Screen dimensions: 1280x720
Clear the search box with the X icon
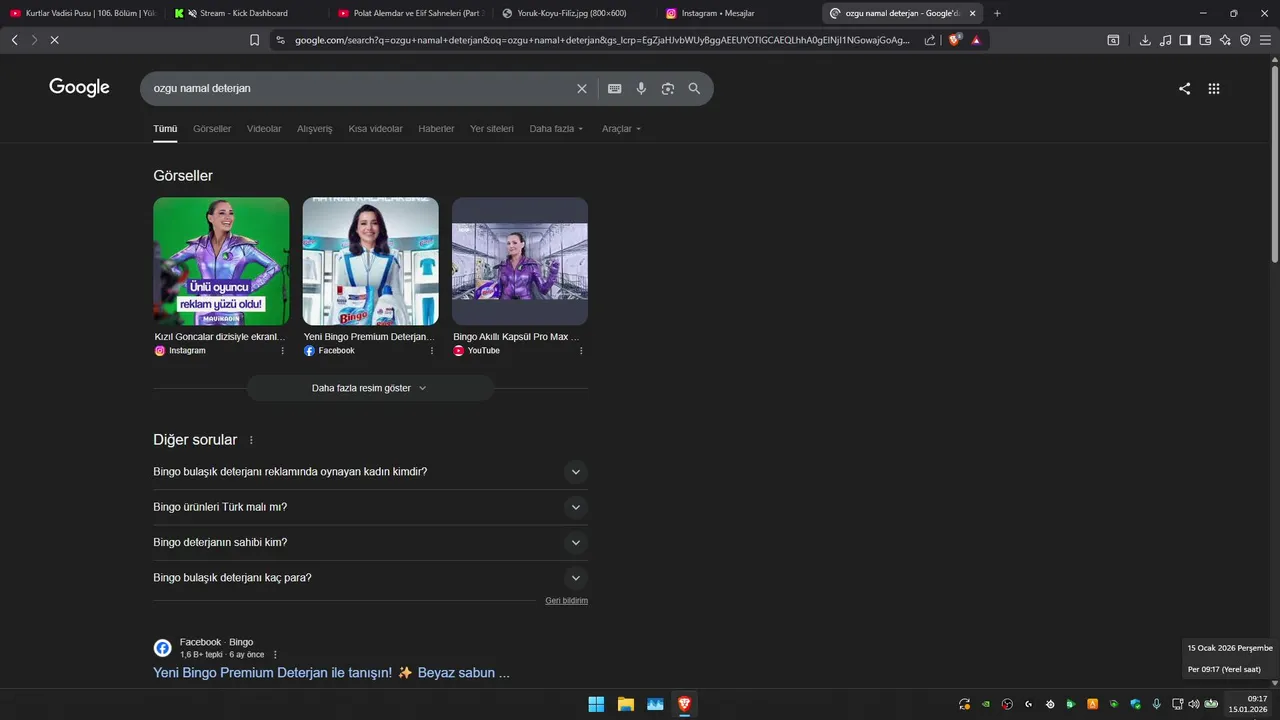point(582,89)
